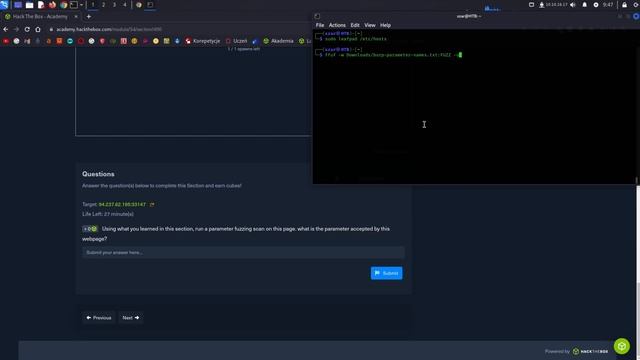
Task: Launch the file manager from the panel
Action: 29,5
